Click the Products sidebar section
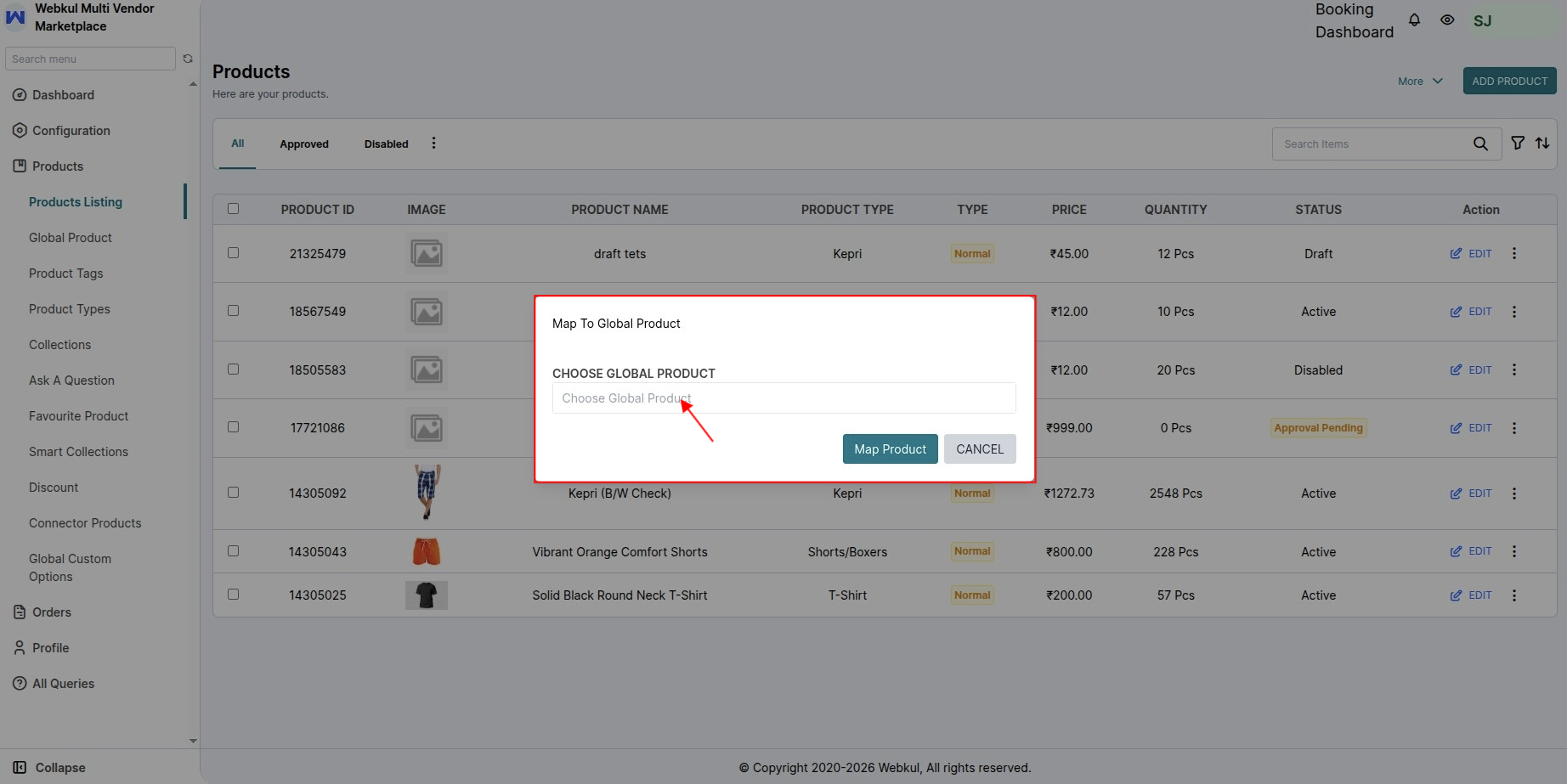This screenshot has width=1567, height=784. [x=58, y=166]
